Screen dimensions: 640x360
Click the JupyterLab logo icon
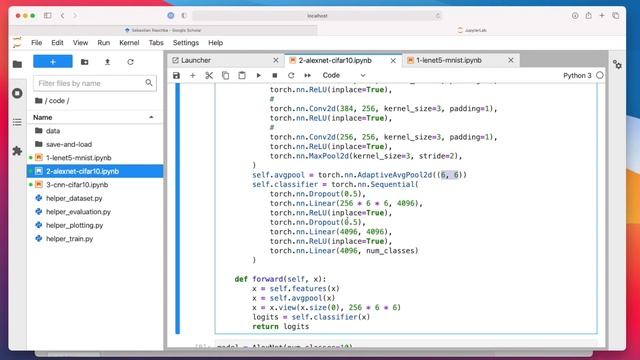pyautogui.click(x=17, y=42)
